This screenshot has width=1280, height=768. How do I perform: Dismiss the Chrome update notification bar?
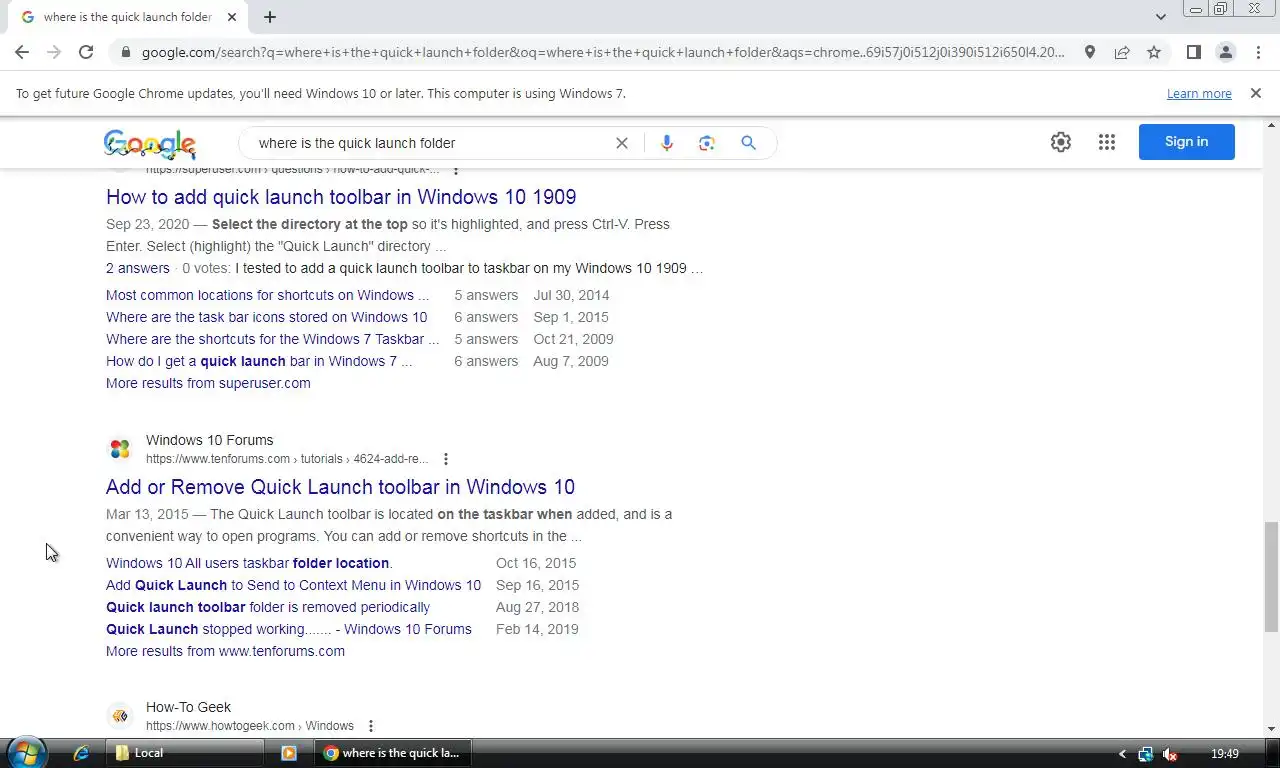click(1256, 93)
